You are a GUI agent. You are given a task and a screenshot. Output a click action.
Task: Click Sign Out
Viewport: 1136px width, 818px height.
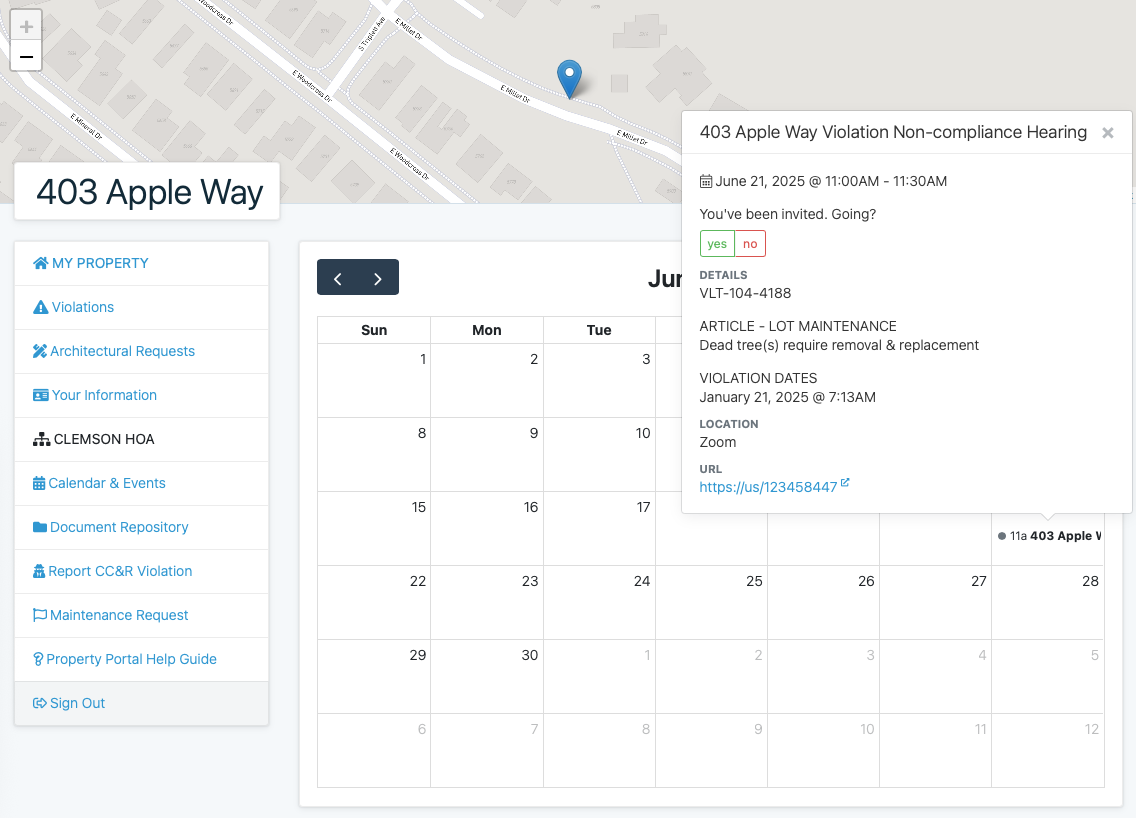coord(141,704)
